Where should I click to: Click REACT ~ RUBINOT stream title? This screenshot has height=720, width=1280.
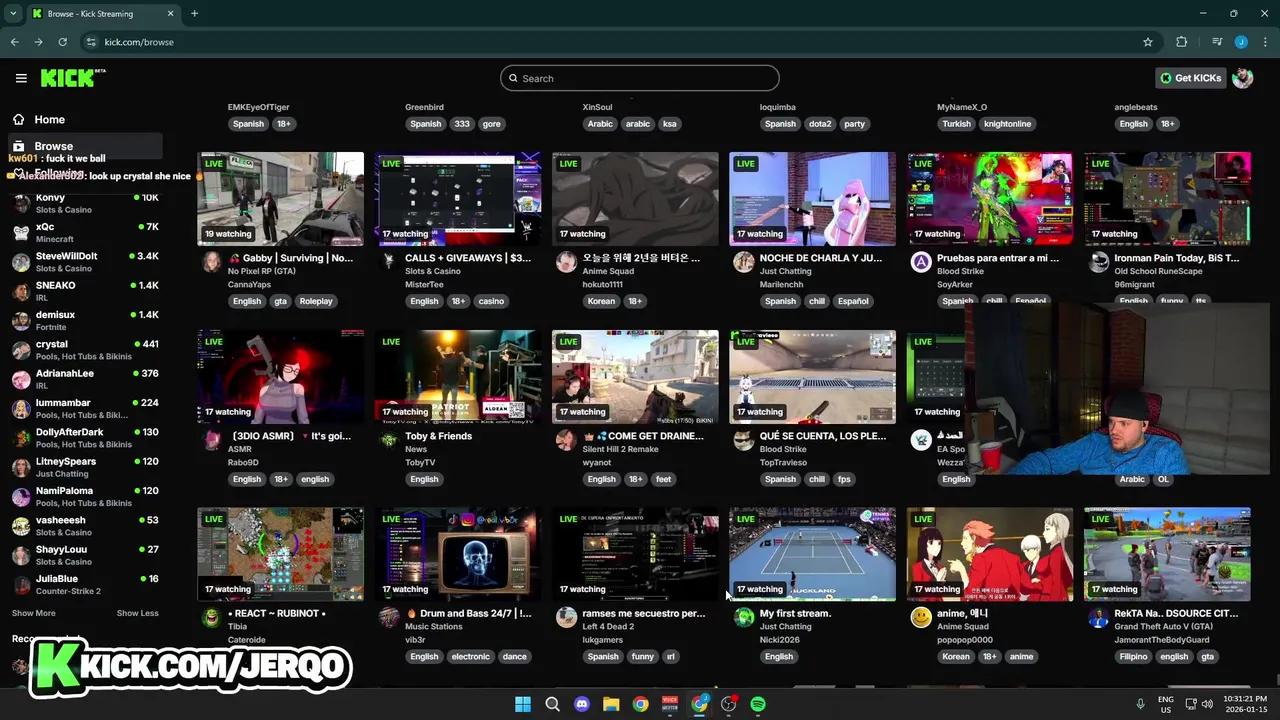point(276,614)
